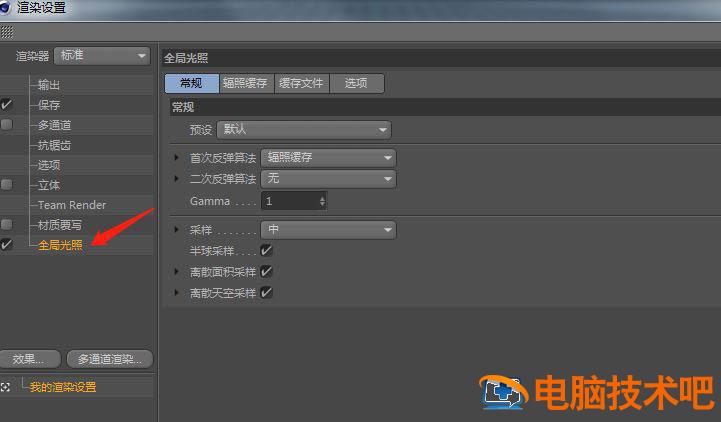
Task: Click the Cinema 4D window icon in the title bar
Action: (x=5, y=7)
